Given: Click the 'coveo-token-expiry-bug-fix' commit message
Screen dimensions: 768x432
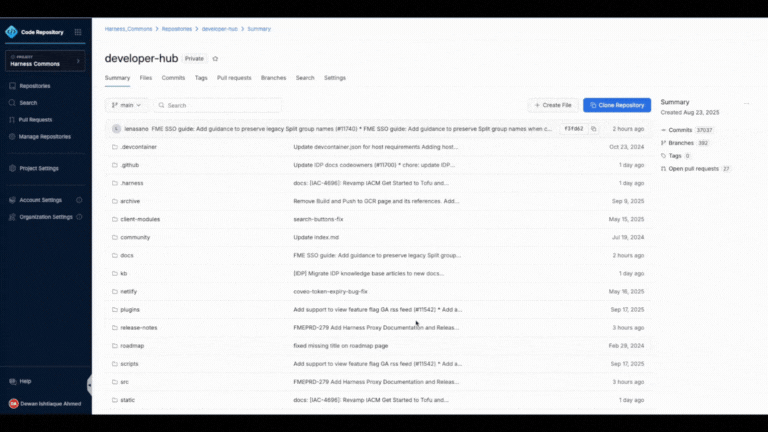Looking at the screenshot, I should point(331,291).
